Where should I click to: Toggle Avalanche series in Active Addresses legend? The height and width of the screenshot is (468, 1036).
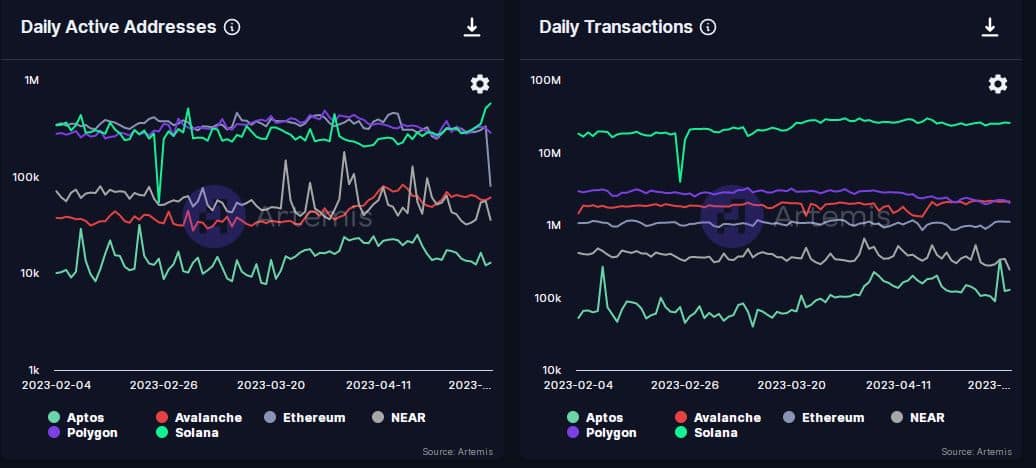point(199,418)
